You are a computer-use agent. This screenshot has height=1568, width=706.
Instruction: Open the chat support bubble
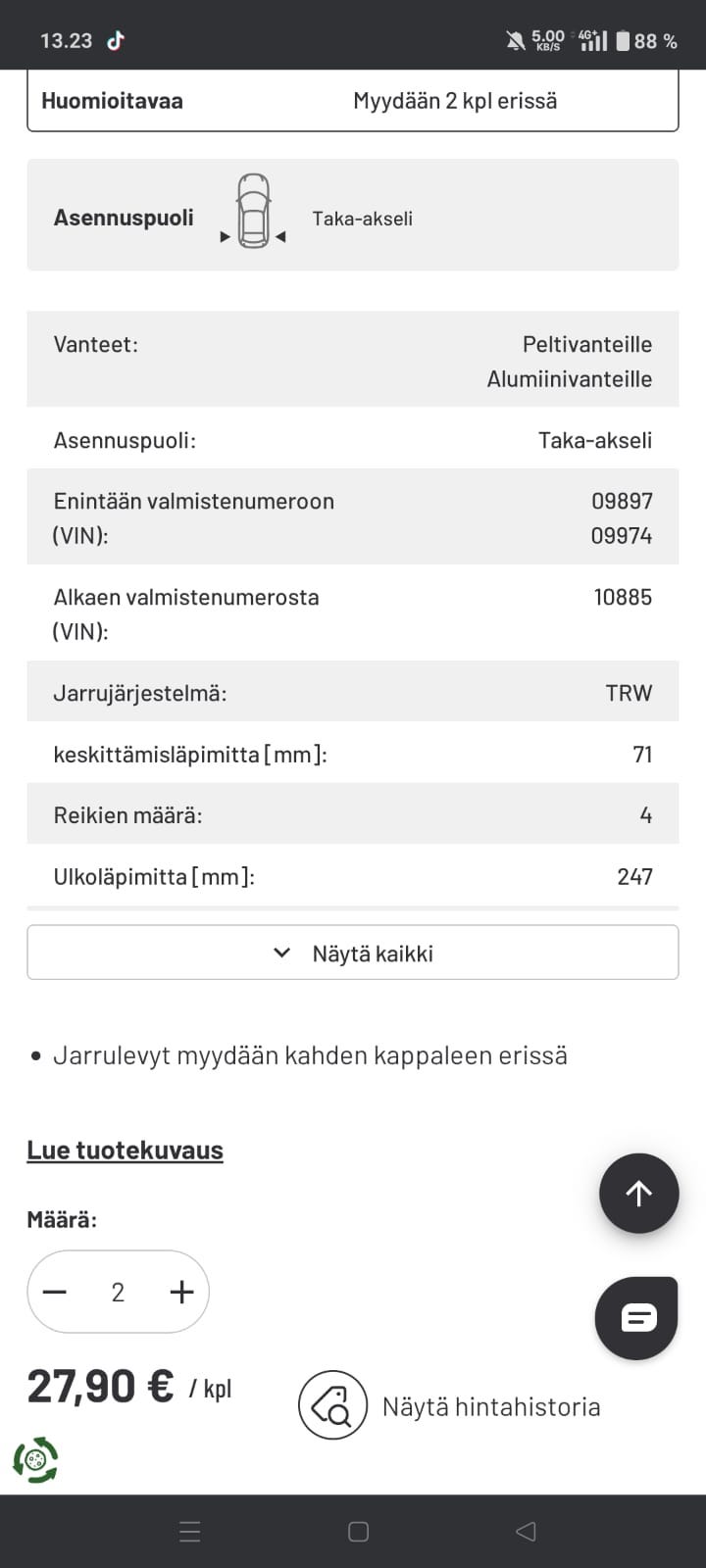click(x=637, y=1318)
